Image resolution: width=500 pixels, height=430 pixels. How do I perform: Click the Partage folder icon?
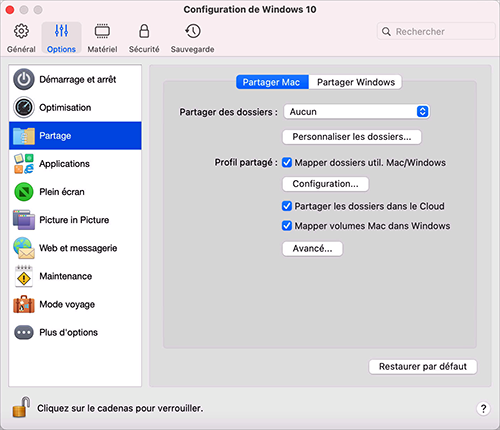(24, 136)
